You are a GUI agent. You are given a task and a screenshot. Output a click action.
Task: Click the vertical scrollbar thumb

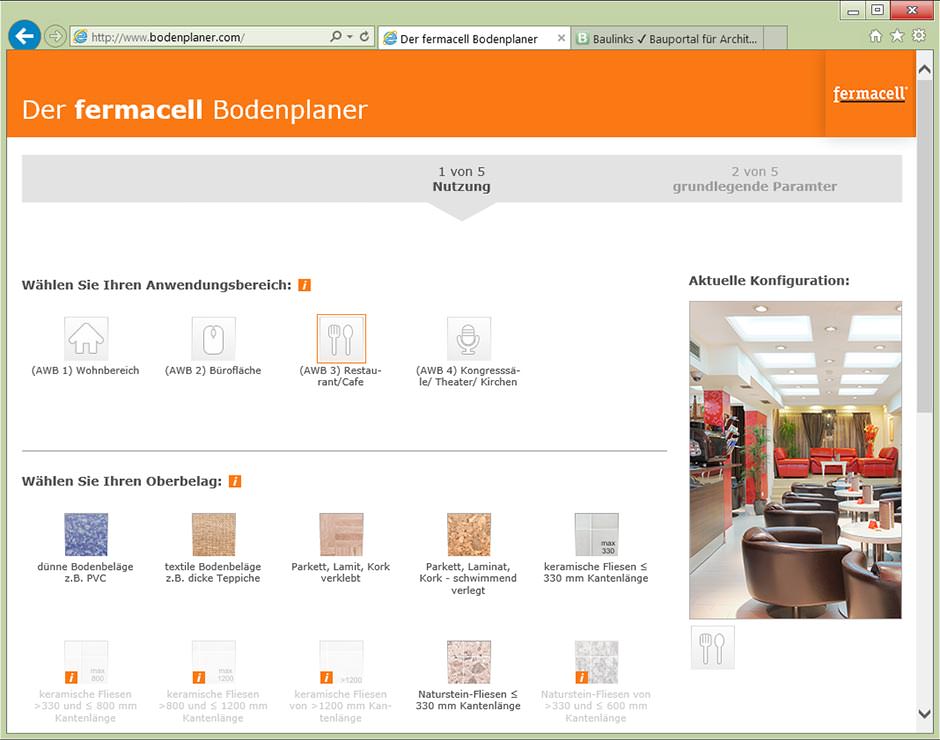[924, 246]
